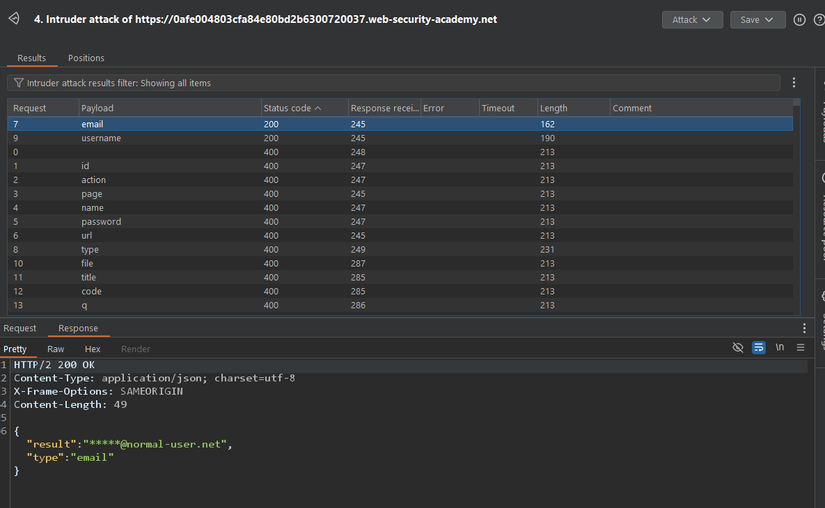
Task: Click the HTTP/2 200 OK response line
Action: pyautogui.click(x=54, y=364)
